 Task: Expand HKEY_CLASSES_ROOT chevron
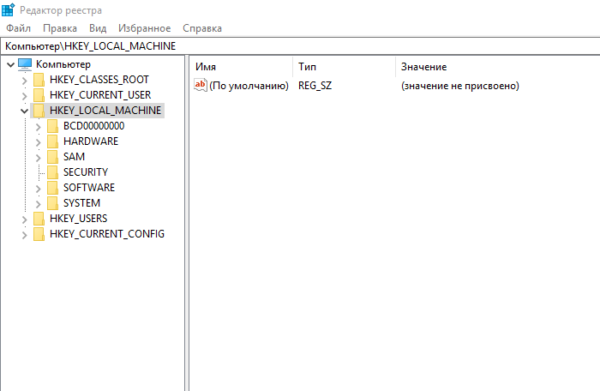coord(24,80)
